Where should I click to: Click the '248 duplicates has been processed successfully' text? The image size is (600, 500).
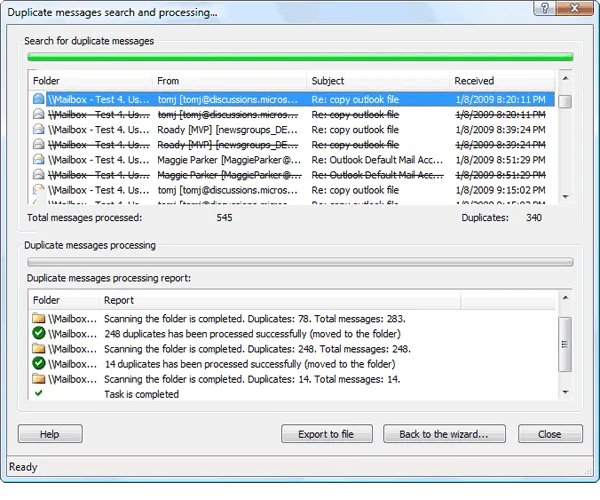point(205,334)
